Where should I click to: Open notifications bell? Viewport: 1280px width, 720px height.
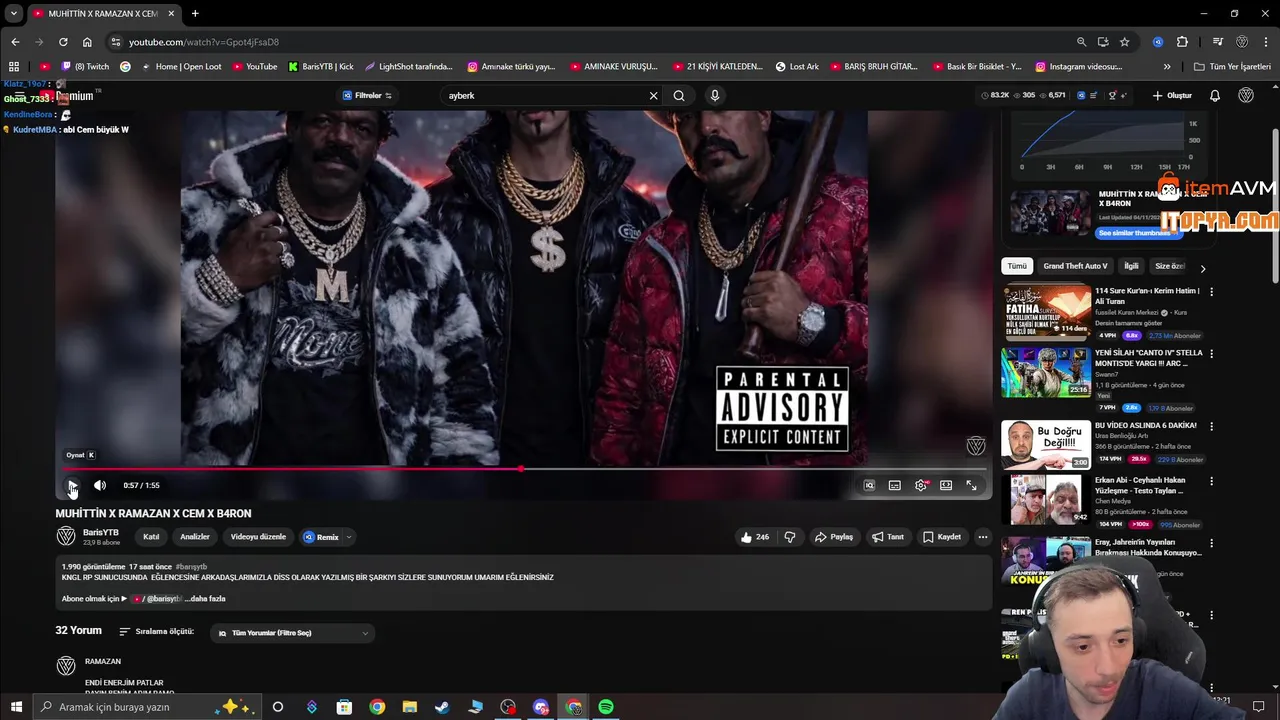(x=1215, y=96)
